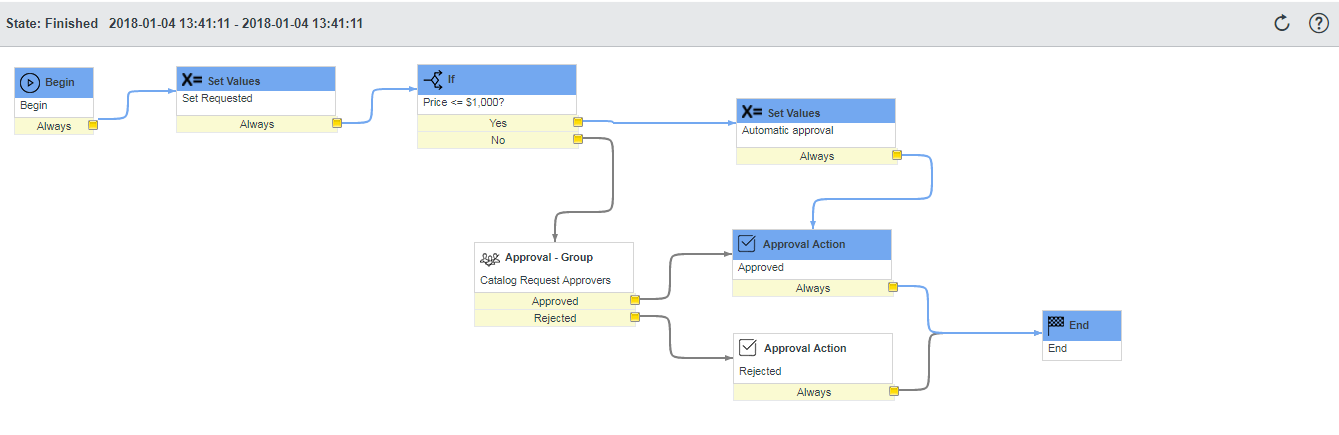Image resolution: width=1339 pixels, height=435 pixels.
Task: Select Approval Action header above Approved
Action: click(x=812, y=244)
